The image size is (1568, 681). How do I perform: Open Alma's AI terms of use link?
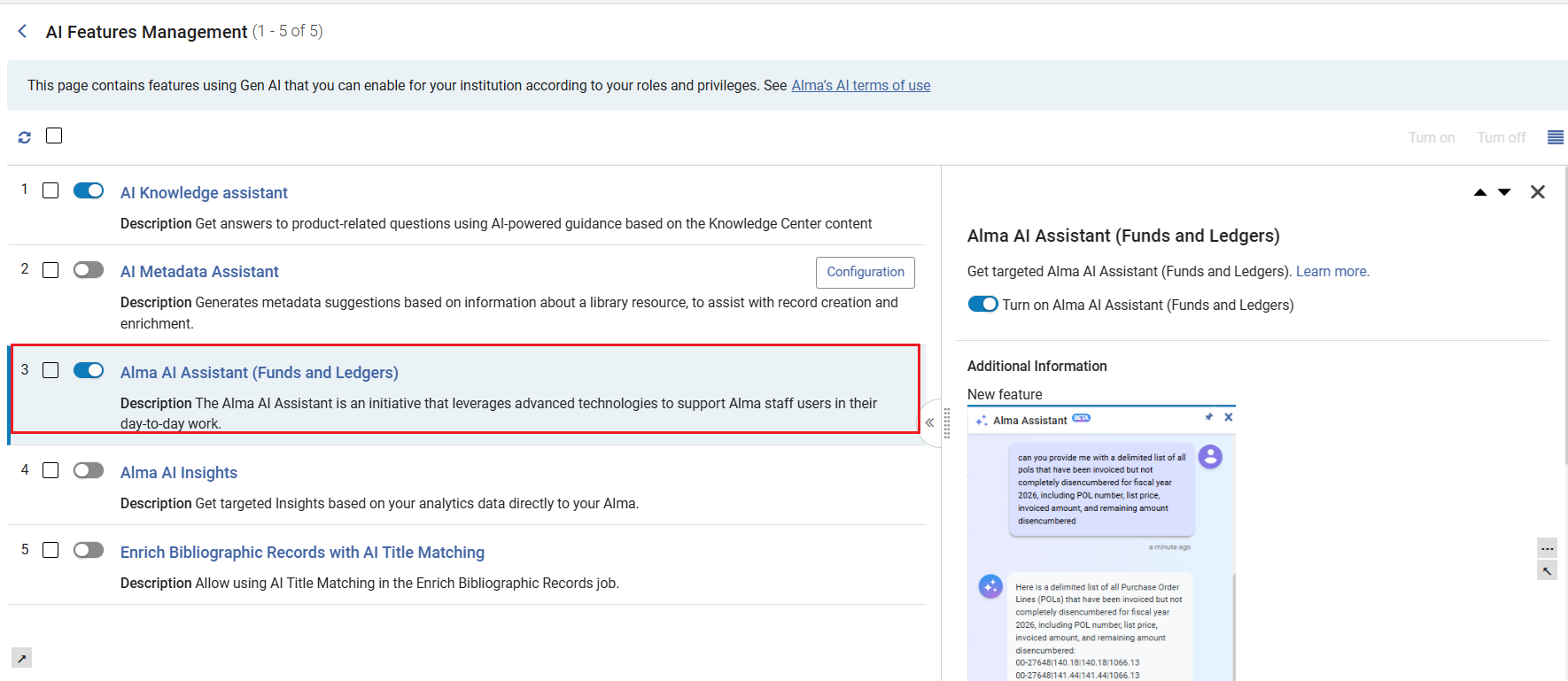click(x=860, y=85)
